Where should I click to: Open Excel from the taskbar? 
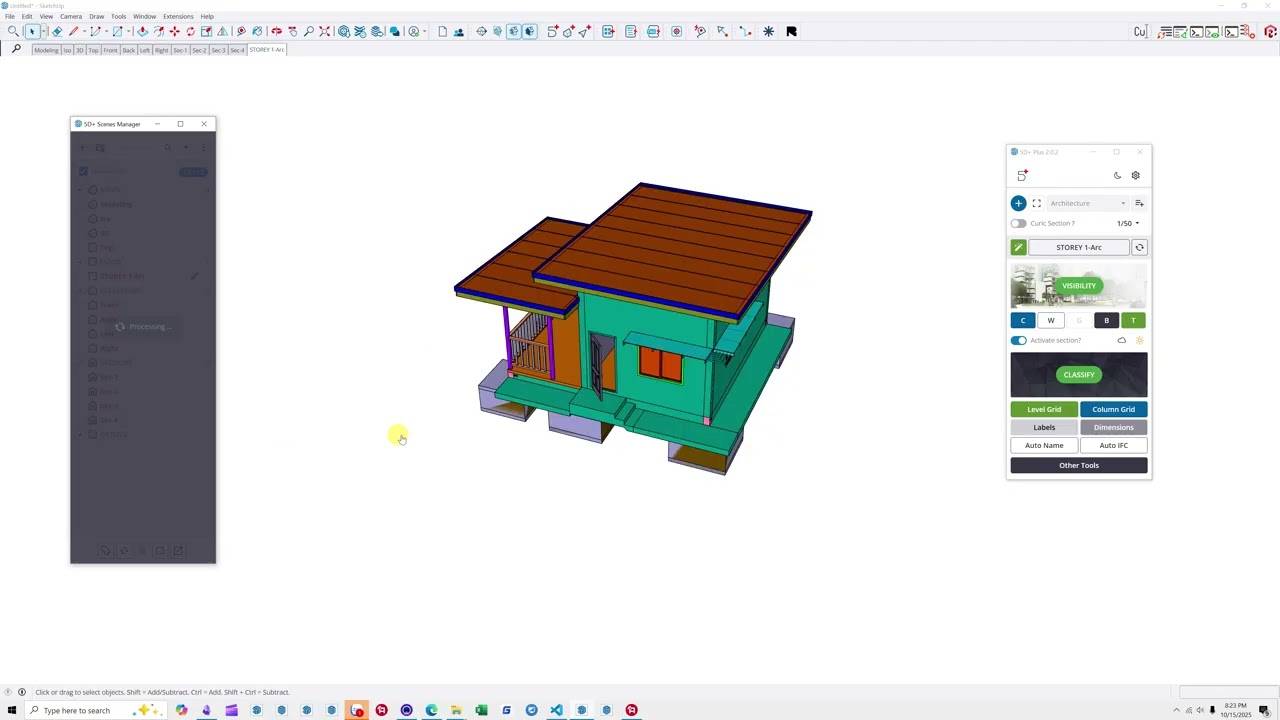coord(481,710)
